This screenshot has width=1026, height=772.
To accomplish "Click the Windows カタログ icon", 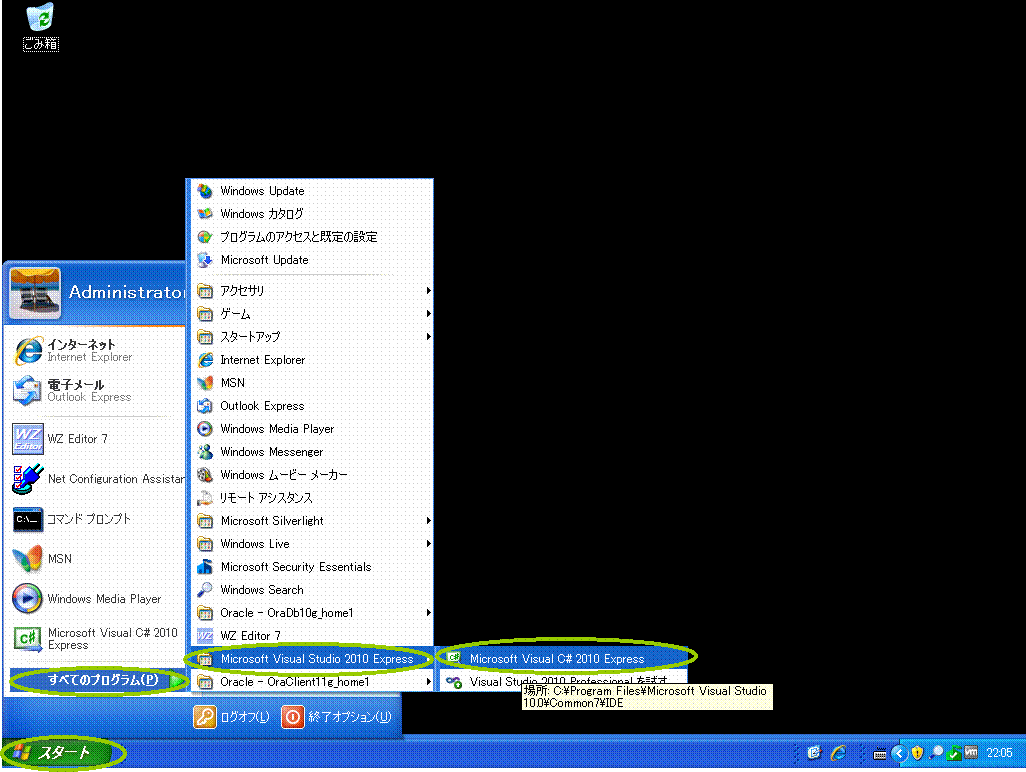I will click(x=205, y=213).
